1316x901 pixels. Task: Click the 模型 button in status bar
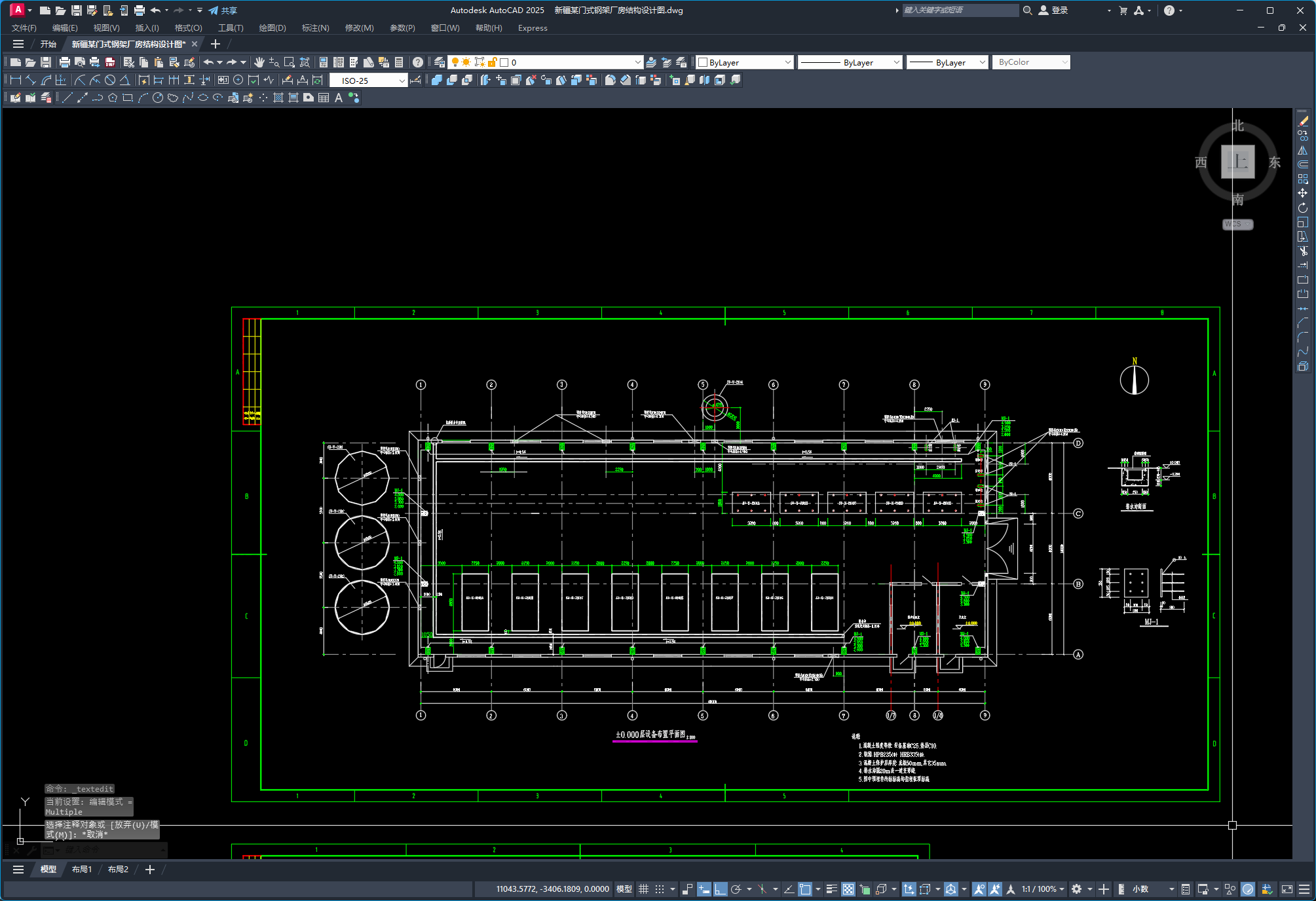(x=624, y=889)
